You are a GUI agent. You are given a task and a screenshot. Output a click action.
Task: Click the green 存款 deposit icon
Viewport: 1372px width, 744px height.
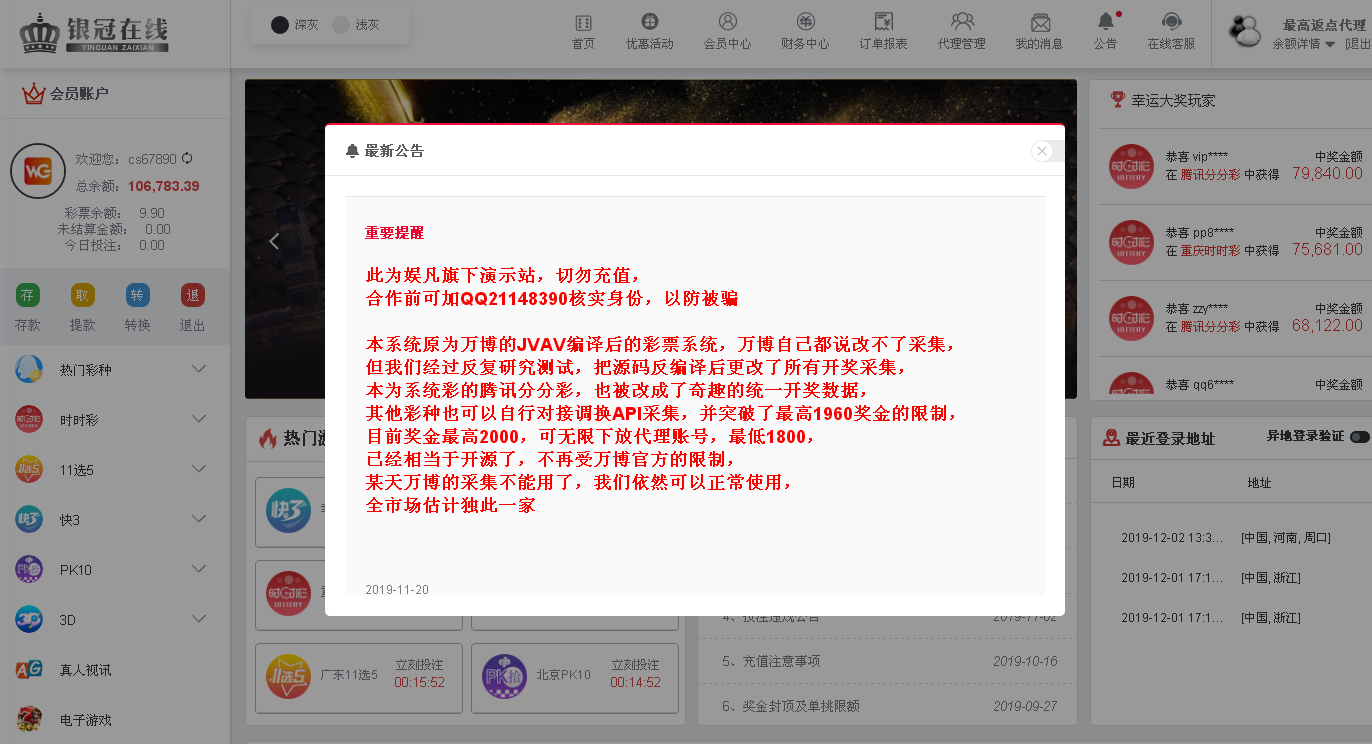point(28,295)
